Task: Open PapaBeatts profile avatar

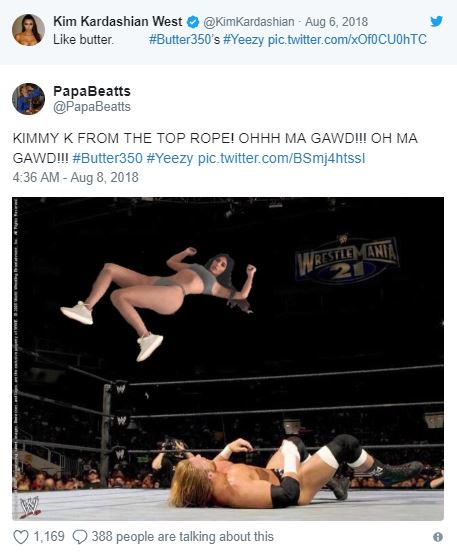Action: (x=28, y=99)
